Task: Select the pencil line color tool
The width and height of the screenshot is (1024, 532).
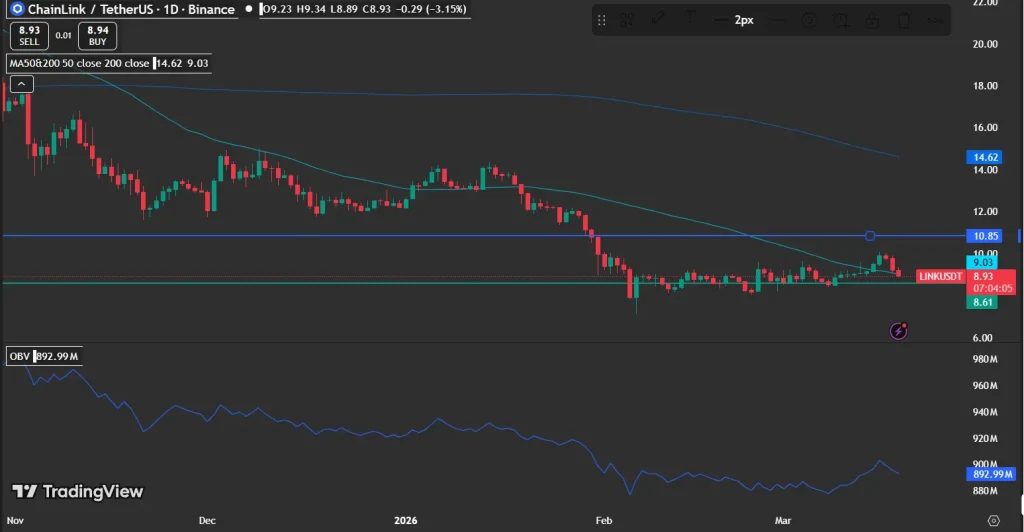Action: point(658,19)
